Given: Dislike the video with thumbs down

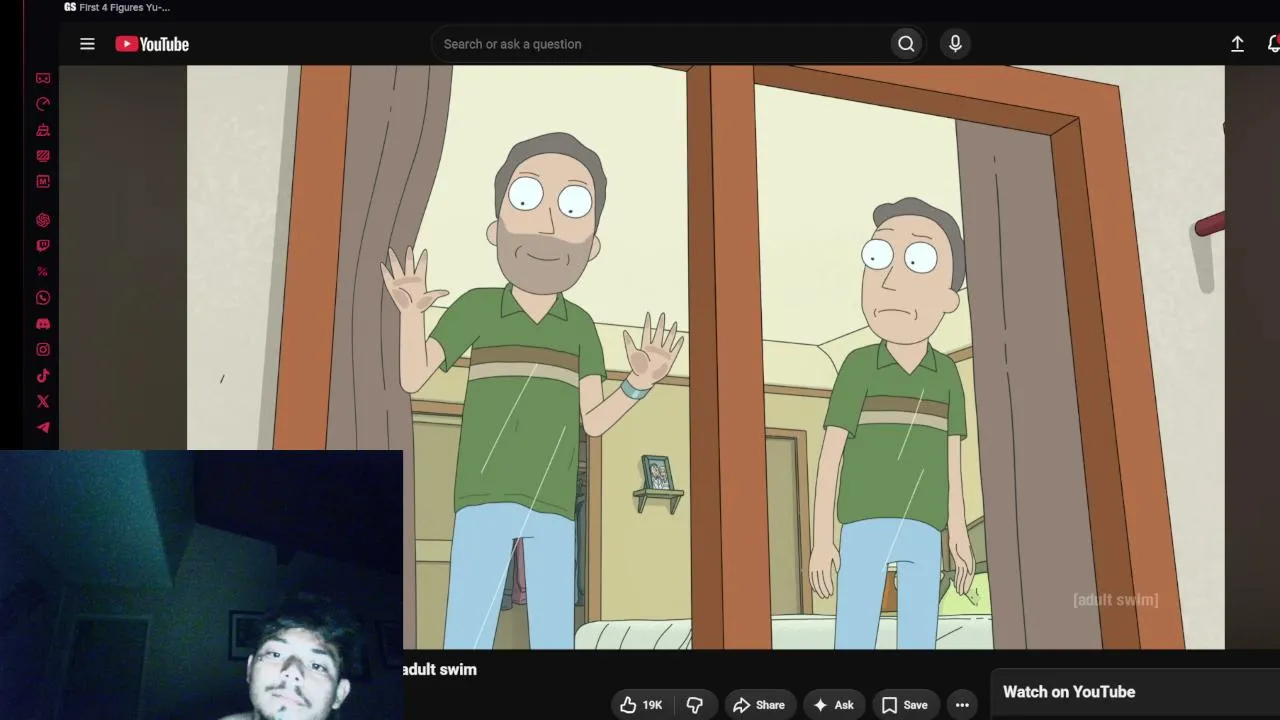Looking at the screenshot, I should pos(694,705).
